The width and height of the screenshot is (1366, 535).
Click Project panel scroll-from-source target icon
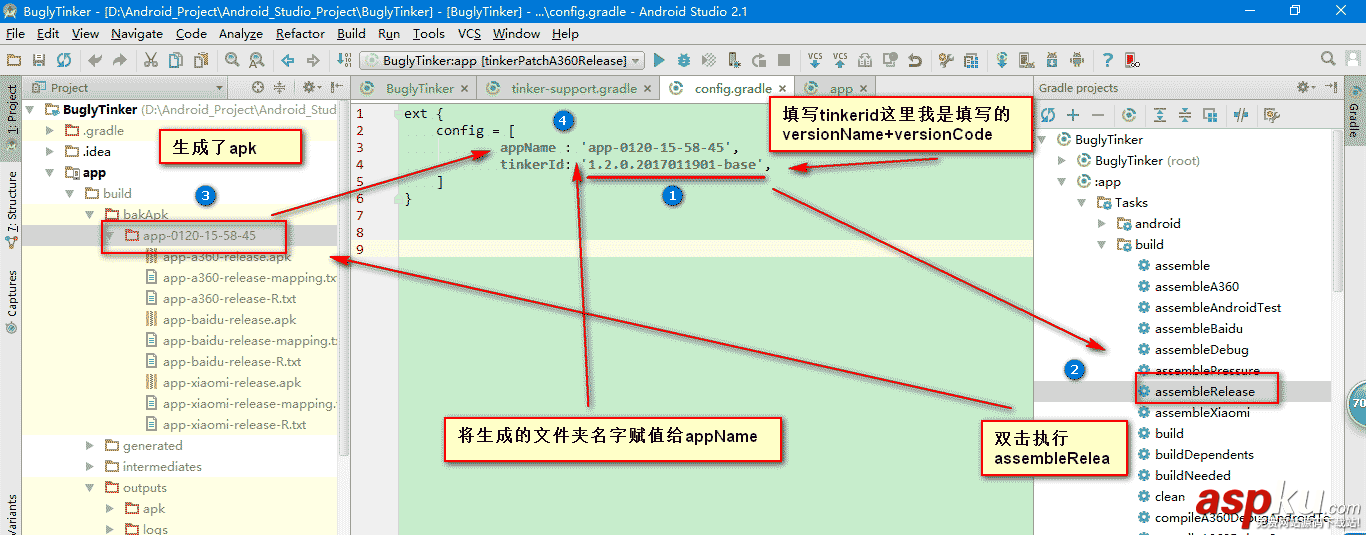click(x=258, y=88)
